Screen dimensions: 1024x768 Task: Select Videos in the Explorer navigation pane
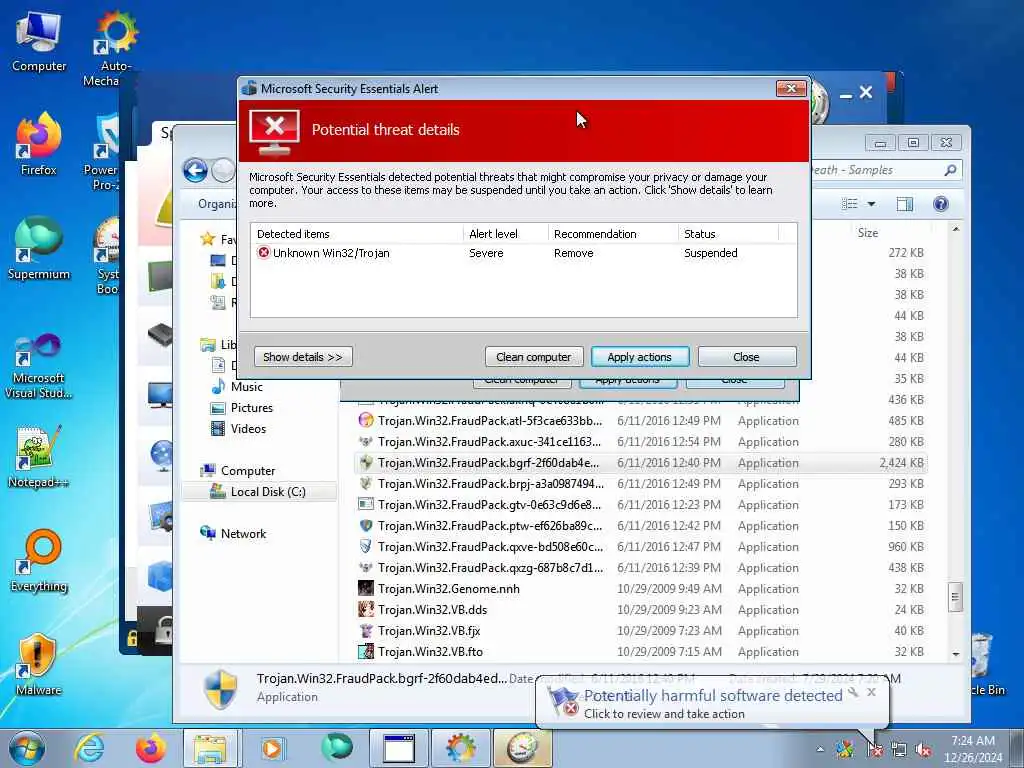(x=238, y=428)
